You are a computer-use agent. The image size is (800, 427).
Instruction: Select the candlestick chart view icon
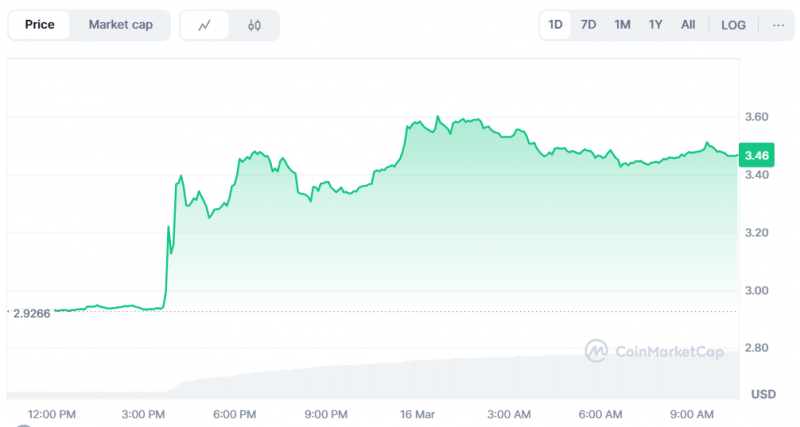pyautogui.click(x=254, y=25)
